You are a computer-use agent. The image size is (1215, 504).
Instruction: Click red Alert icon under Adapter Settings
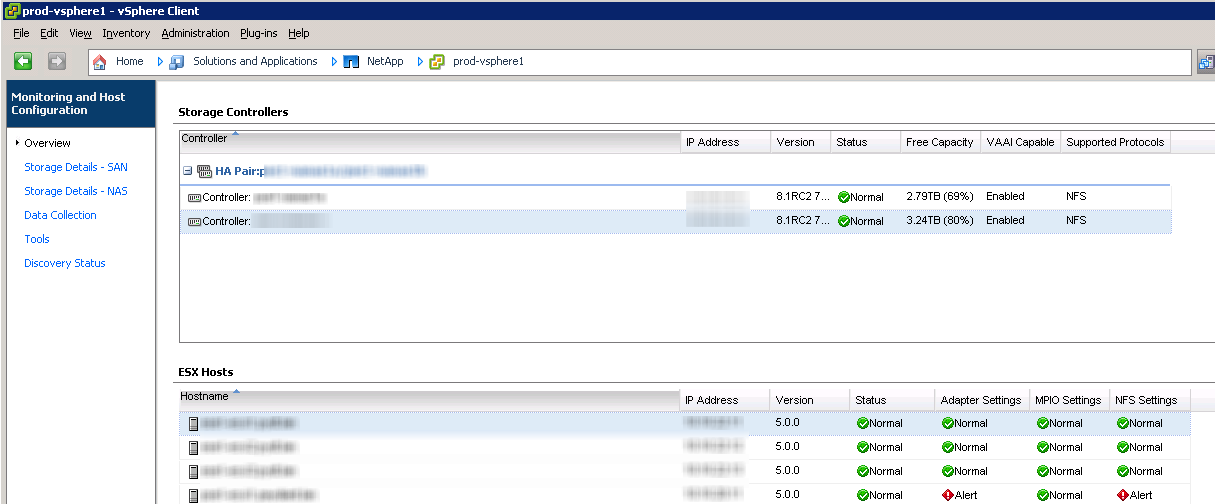tap(947, 495)
